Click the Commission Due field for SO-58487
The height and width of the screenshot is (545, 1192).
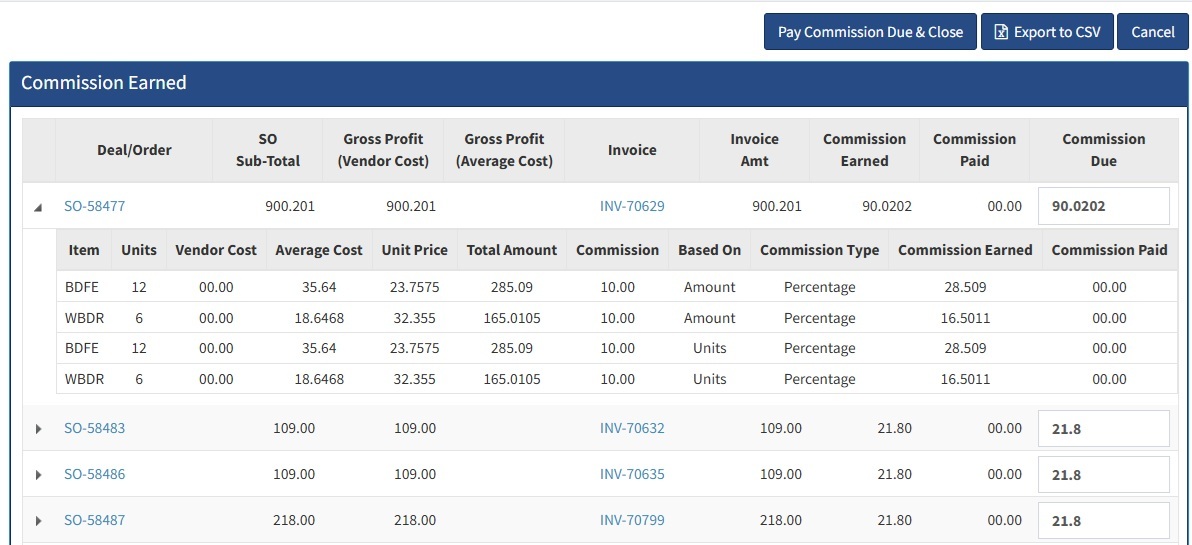click(1104, 521)
